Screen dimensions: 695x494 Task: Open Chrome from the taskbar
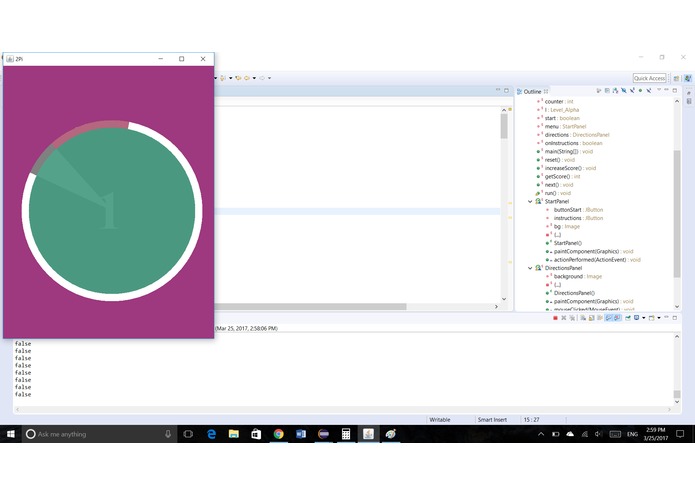coord(278,434)
